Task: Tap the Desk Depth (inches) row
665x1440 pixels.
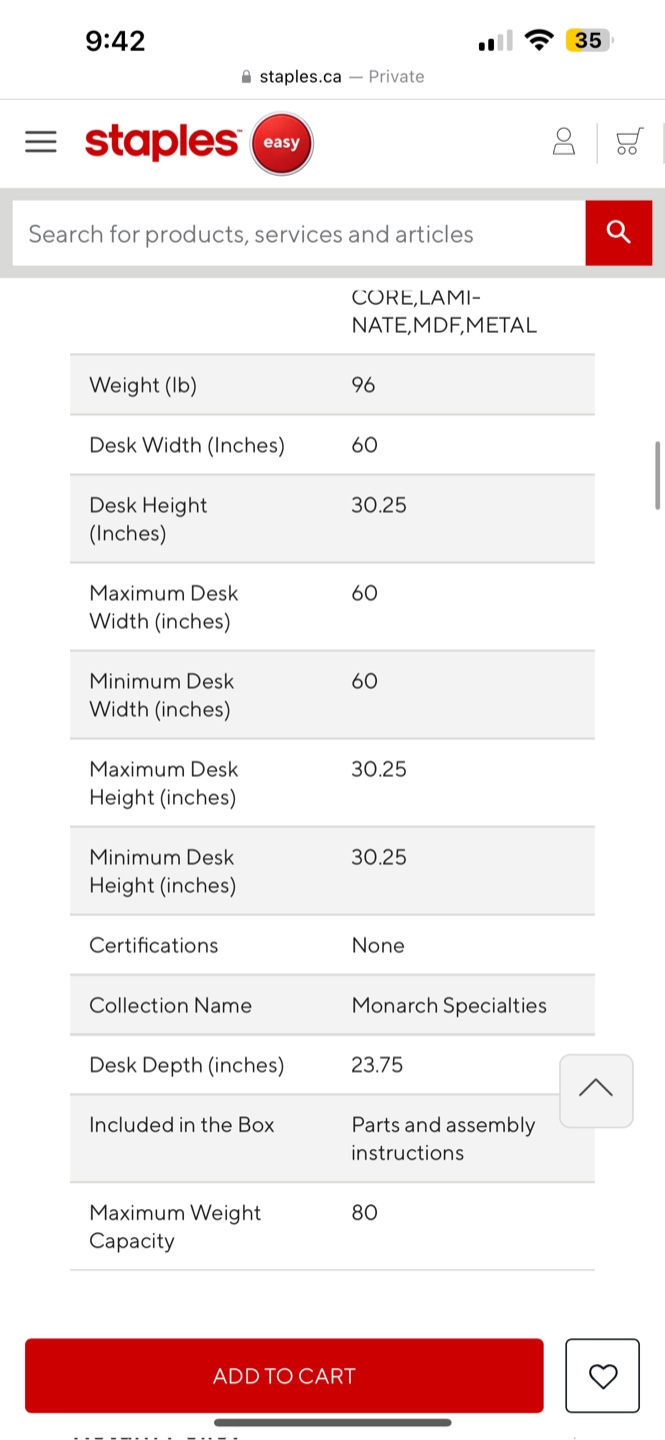Action: point(332,1065)
